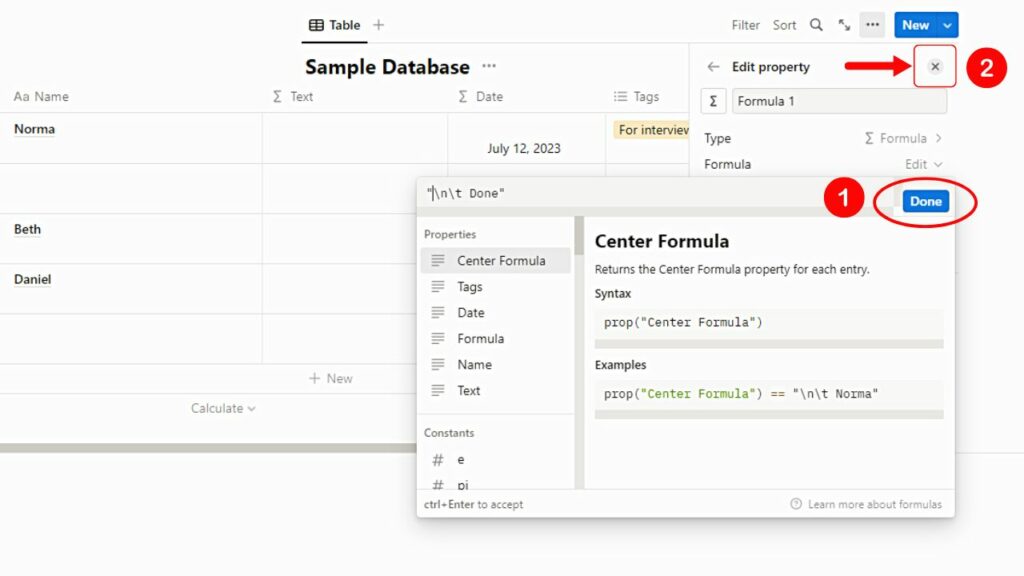Click the Σ icon beside the Formula 1 field
The height and width of the screenshot is (576, 1024).
(x=713, y=101)
